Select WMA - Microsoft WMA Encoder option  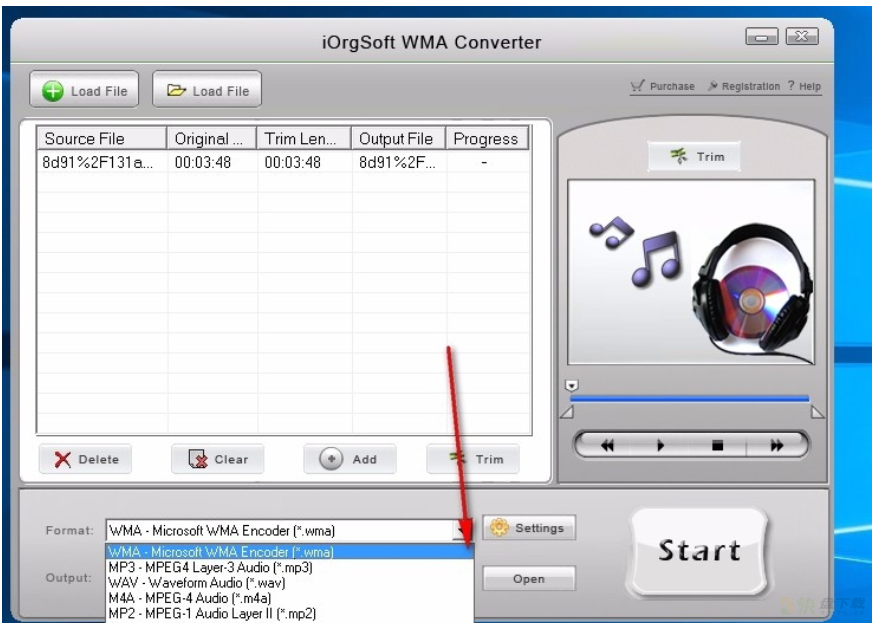point(290,552)
